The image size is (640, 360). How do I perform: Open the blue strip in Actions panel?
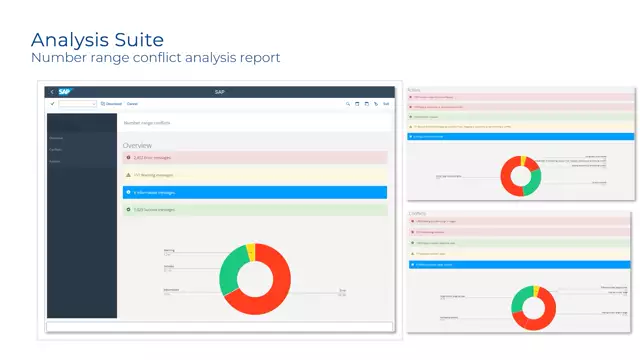pos(521,137)
